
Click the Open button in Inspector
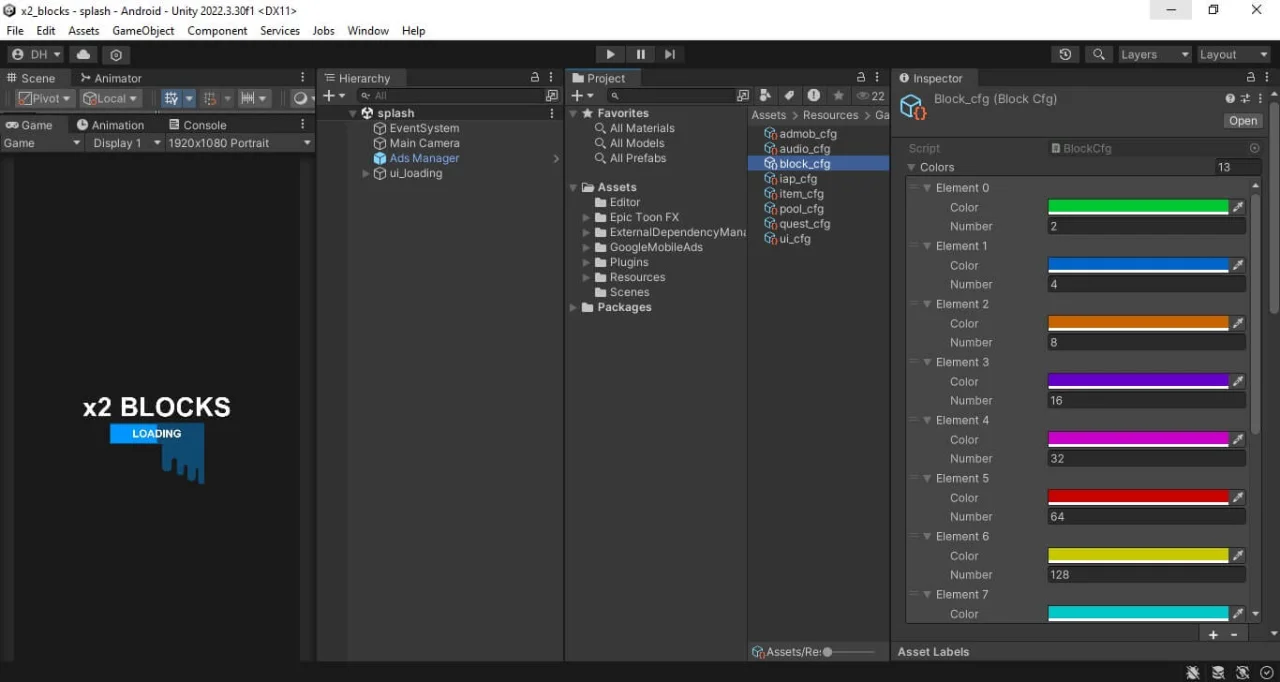click(x=1243, y=121)
